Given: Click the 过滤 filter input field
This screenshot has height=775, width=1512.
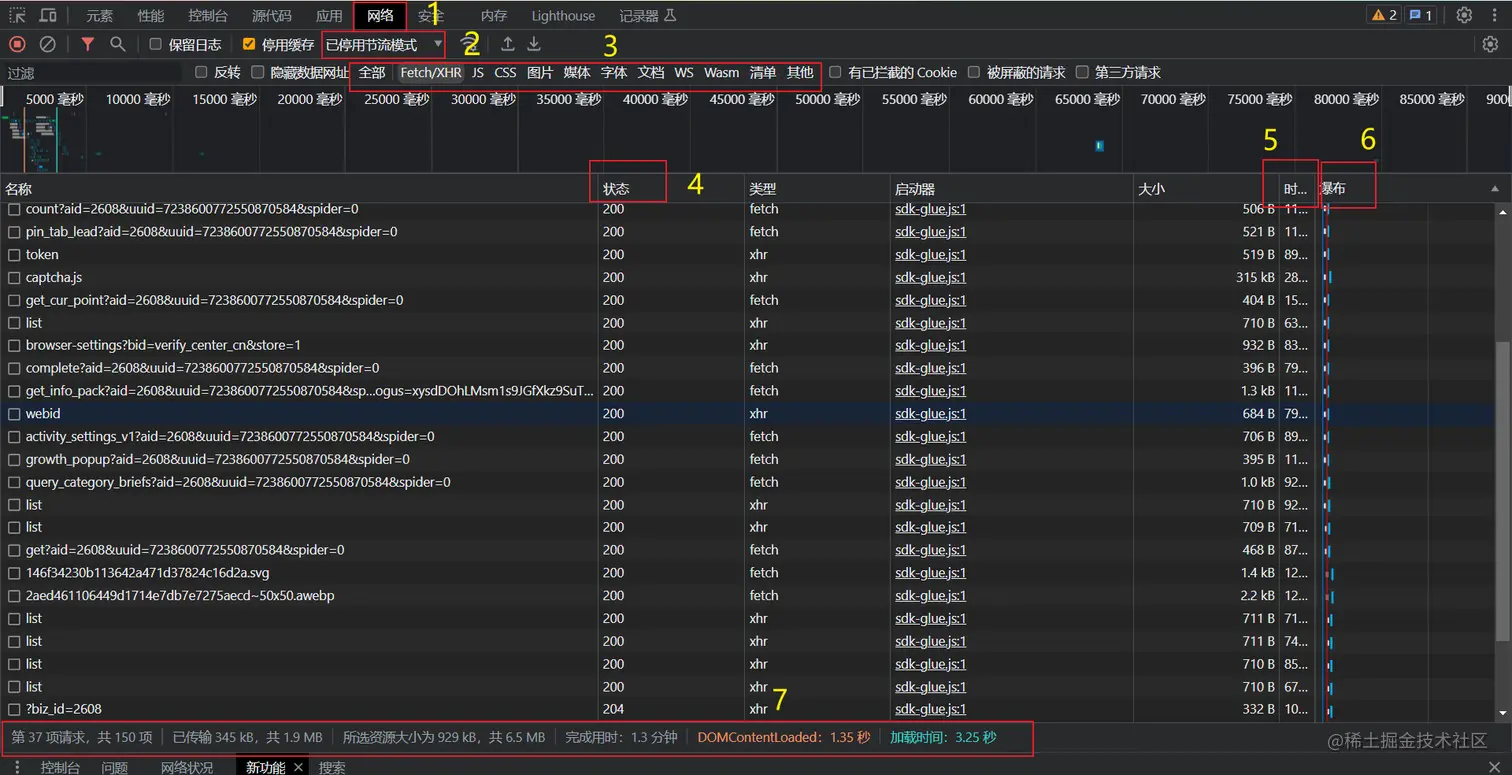Looking at the screenshot, I should coord(93,72).
